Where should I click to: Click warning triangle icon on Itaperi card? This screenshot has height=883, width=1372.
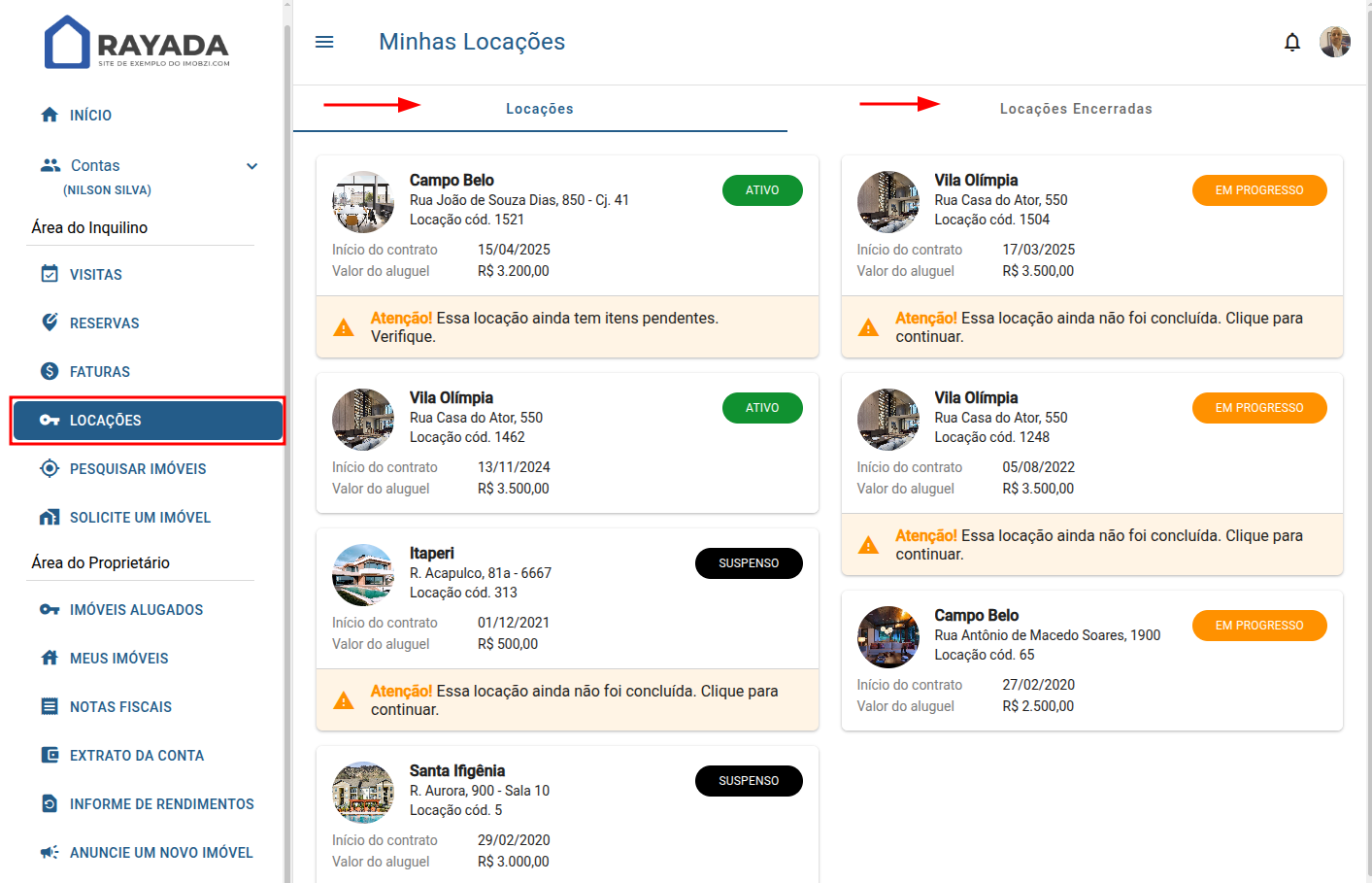(344, 700)
